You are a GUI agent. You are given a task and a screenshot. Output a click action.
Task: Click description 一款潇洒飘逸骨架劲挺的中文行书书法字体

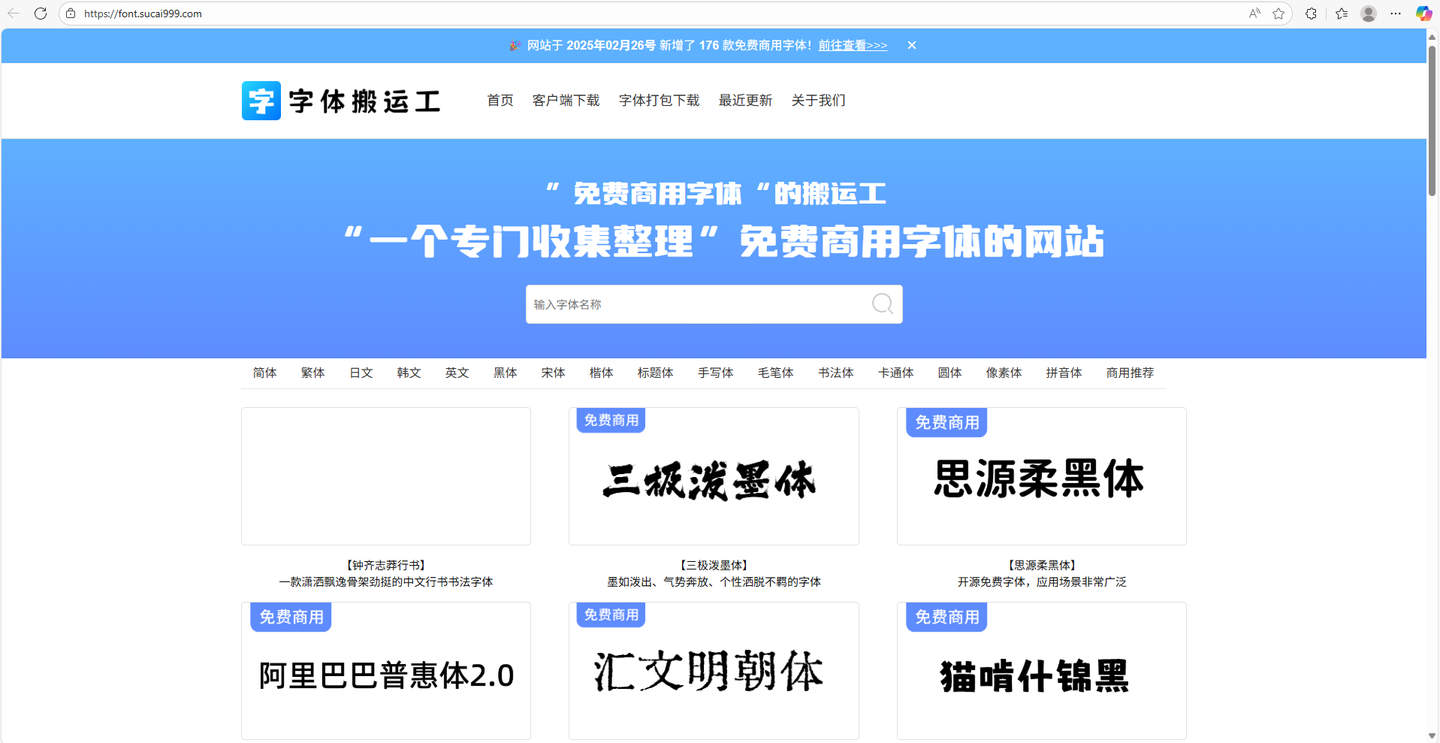click(x=386, y=582)
